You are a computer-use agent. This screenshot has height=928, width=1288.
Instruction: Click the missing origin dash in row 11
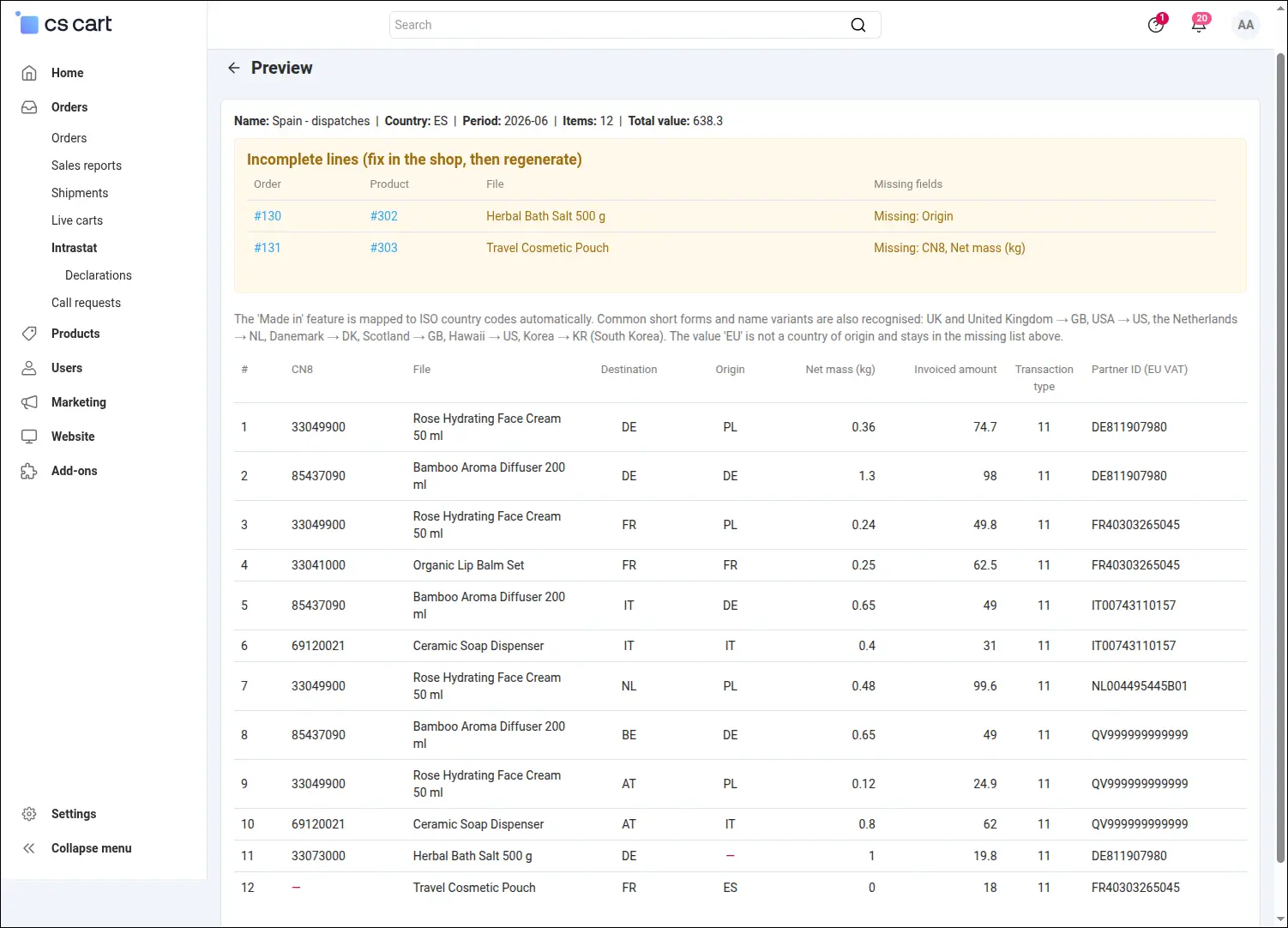[730, 856]
